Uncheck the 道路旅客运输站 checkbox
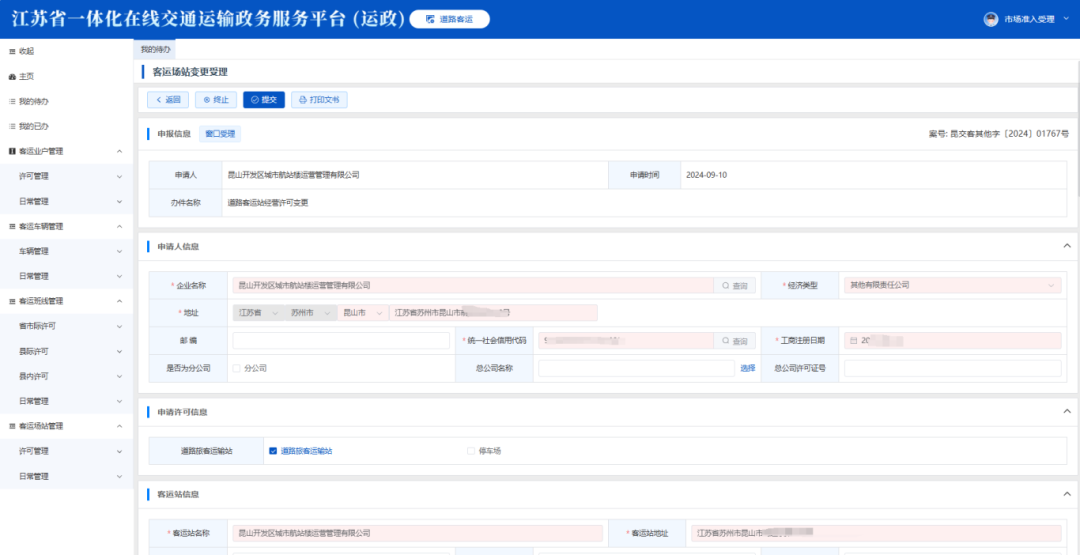The image size is (1080, 555). [273, 451]
